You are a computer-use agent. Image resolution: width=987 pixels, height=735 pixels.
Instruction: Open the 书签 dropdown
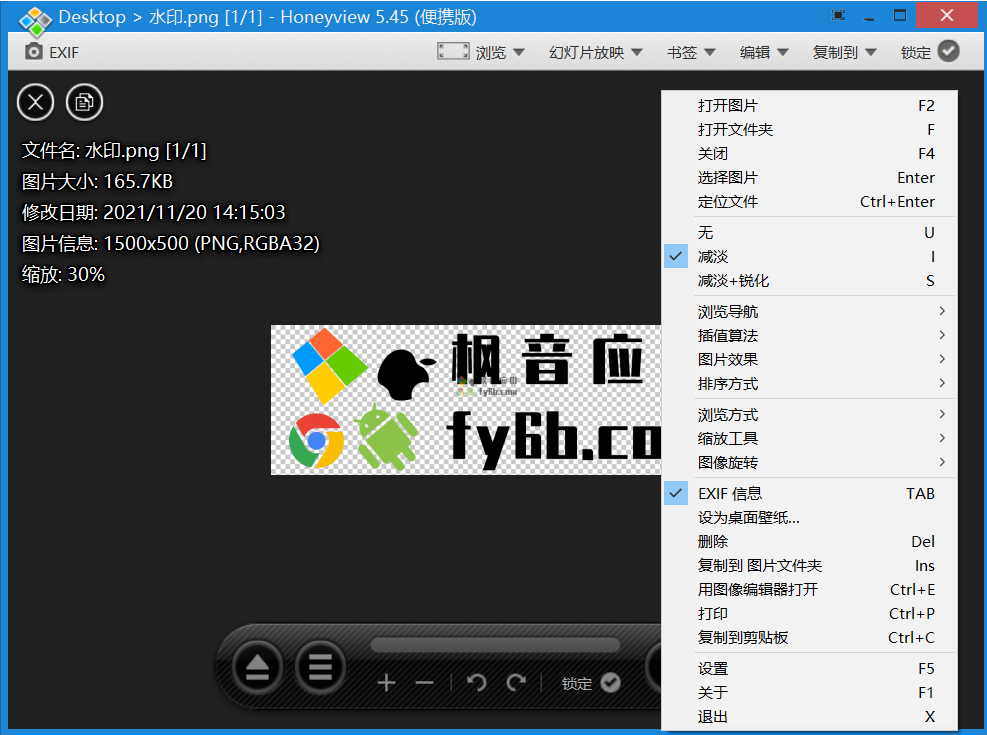[691, 52]
